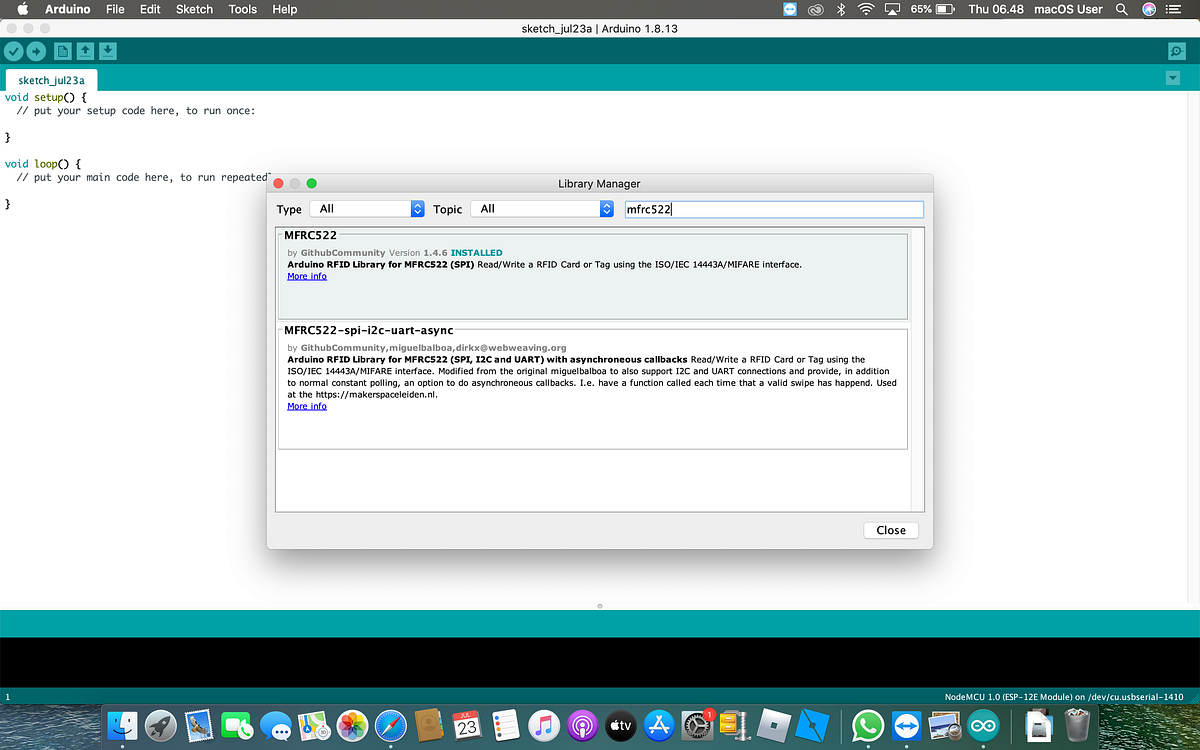Open the File menu
Screen dimensions: 1200x750
(x=115, y=9)
